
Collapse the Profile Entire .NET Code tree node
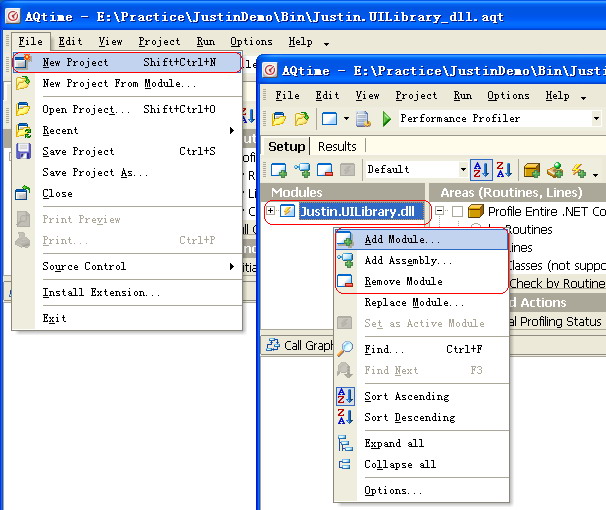(439, 211)
